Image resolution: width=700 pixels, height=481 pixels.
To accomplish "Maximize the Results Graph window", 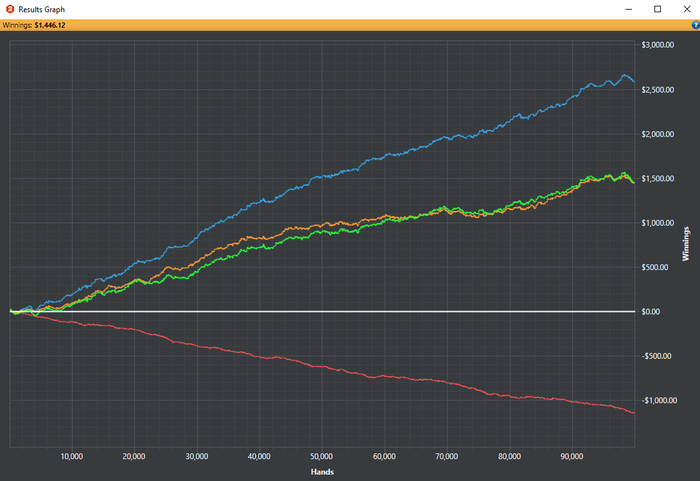I will click(x=657, y=9).
